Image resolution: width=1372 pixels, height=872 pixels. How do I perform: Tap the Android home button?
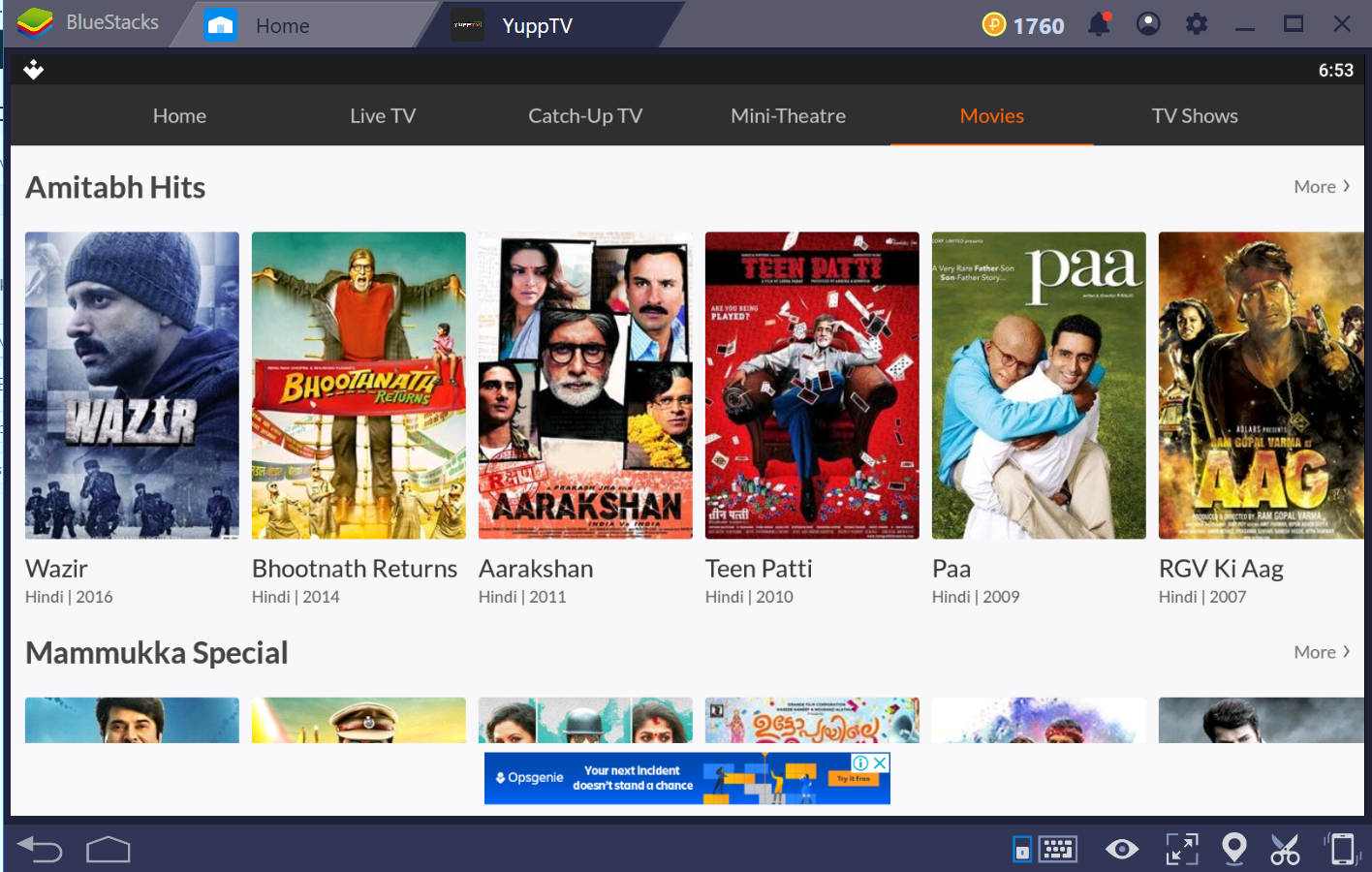(108, 850)
